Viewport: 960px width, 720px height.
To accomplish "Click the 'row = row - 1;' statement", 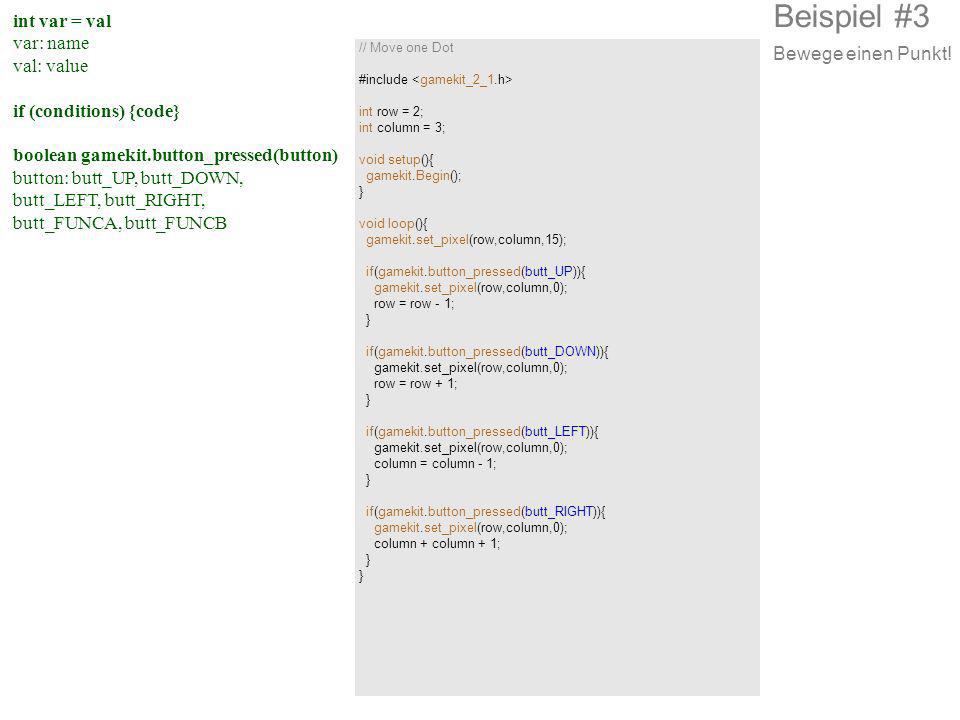I will click(414, 304).
